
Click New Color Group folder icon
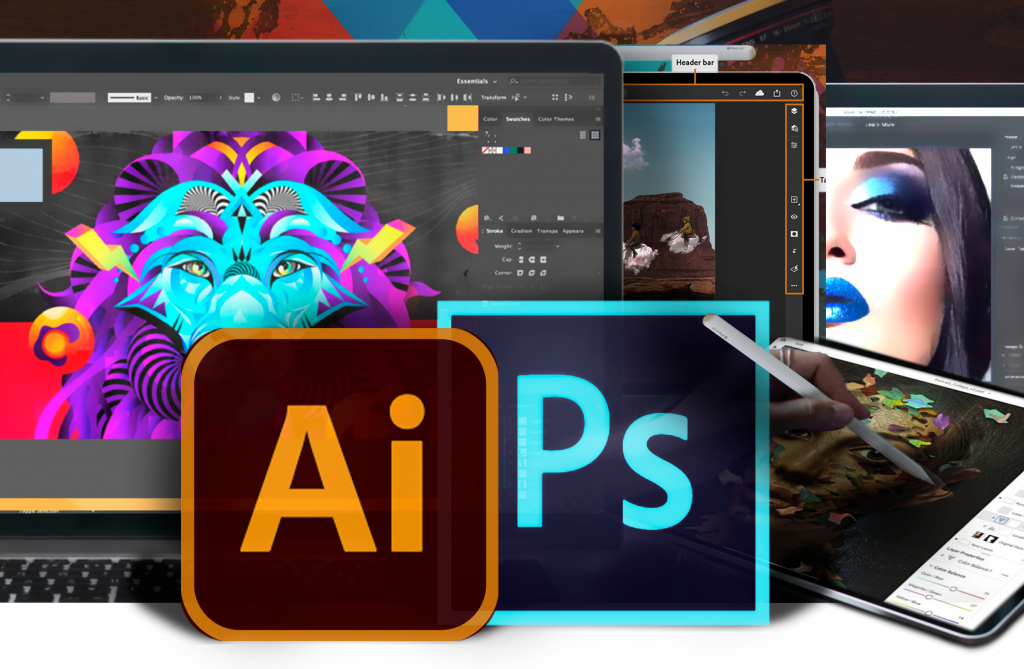coord(560,218)
